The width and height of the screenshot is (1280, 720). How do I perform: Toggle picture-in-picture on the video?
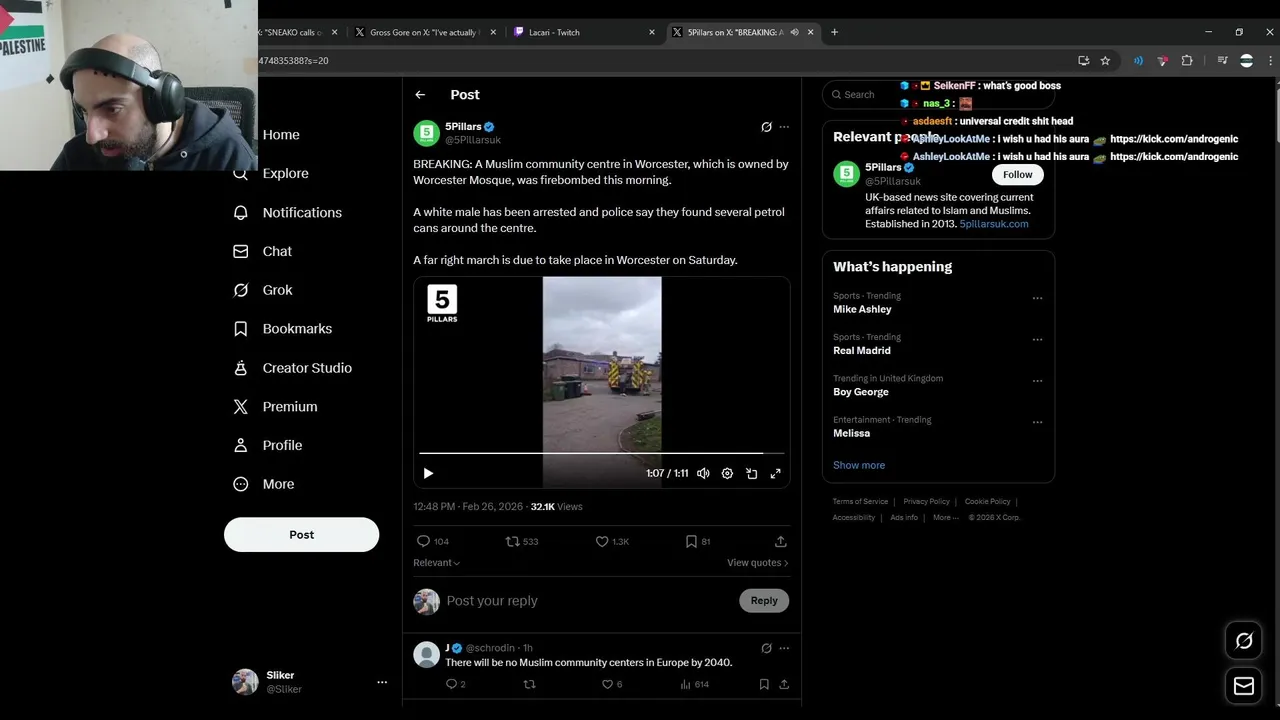751,473
